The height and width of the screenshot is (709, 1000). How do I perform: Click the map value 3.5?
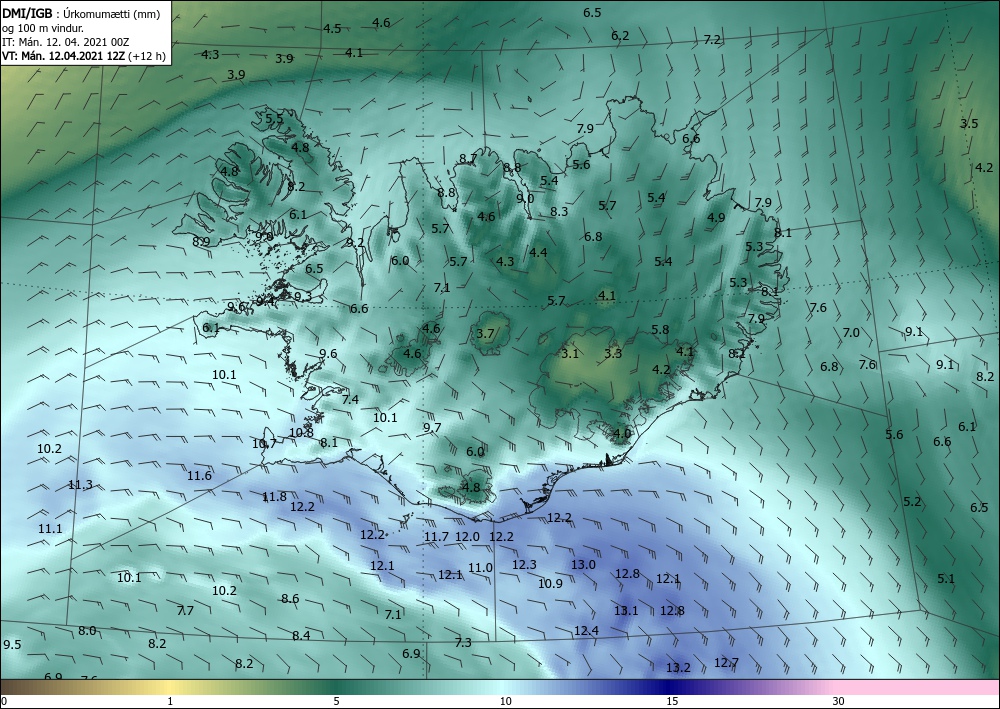pos(969,124)
